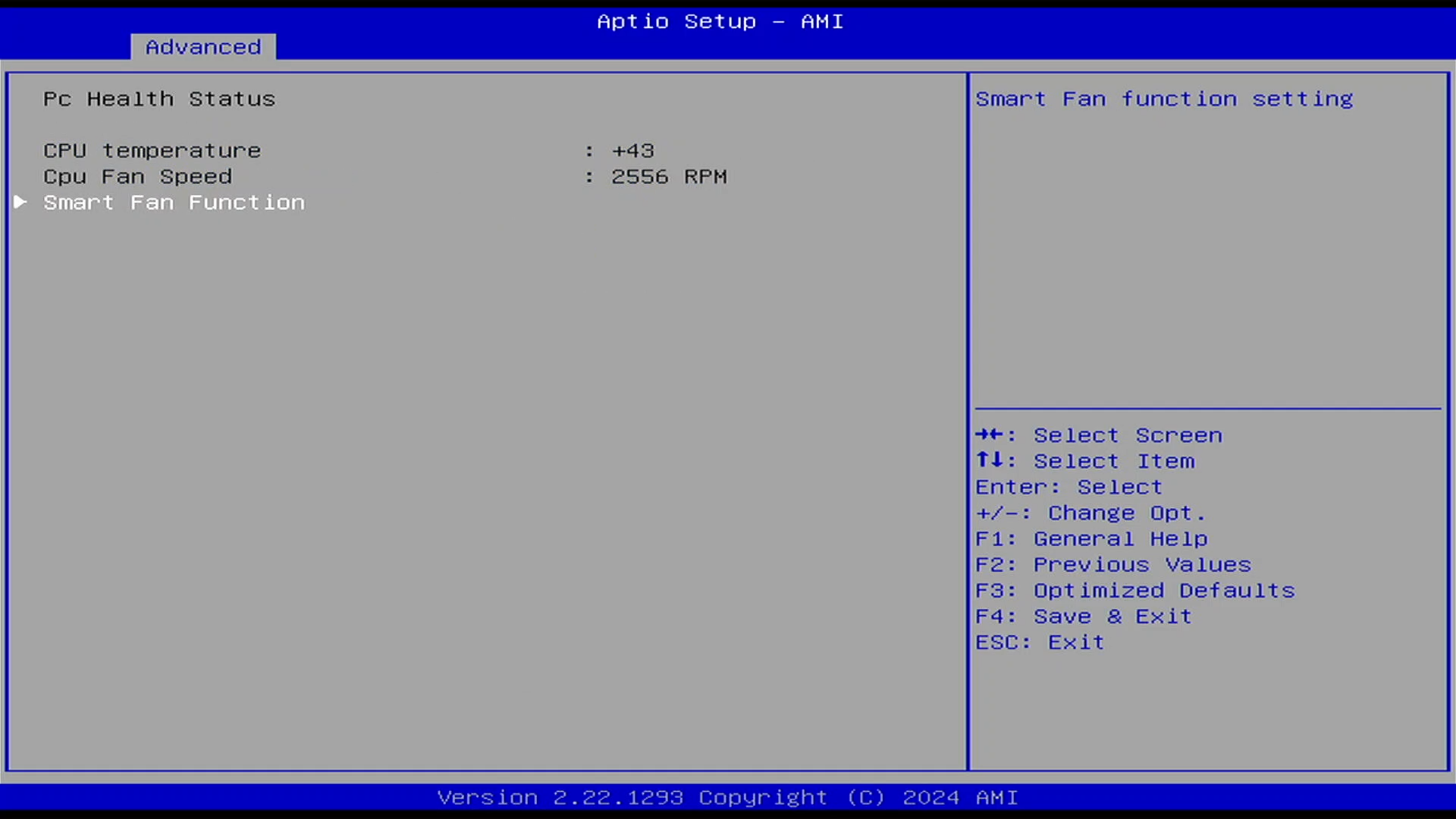
Task: Click the Select Item key hint
Action: 1085,461
